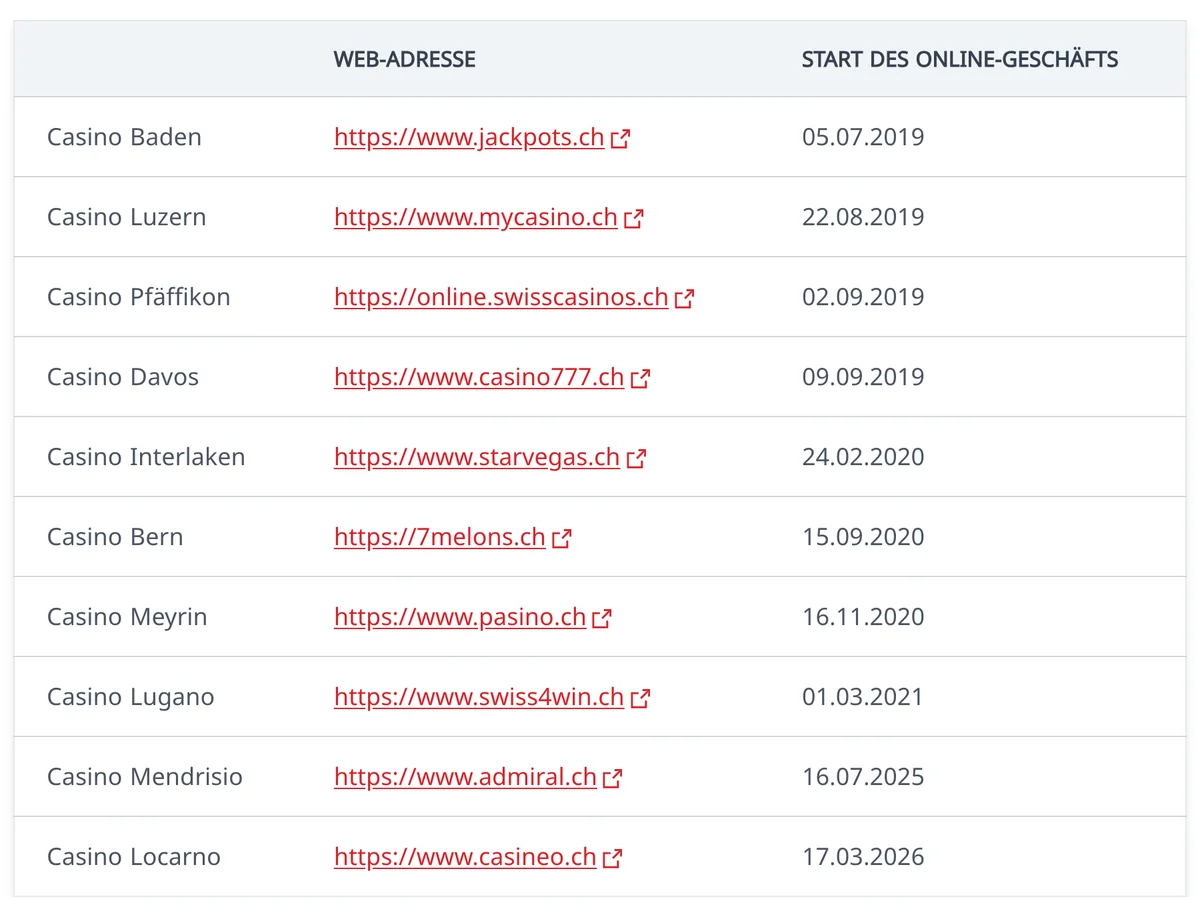
Task: Click external-link icon beside swiss4win.ch
Action: pos(640,699)
